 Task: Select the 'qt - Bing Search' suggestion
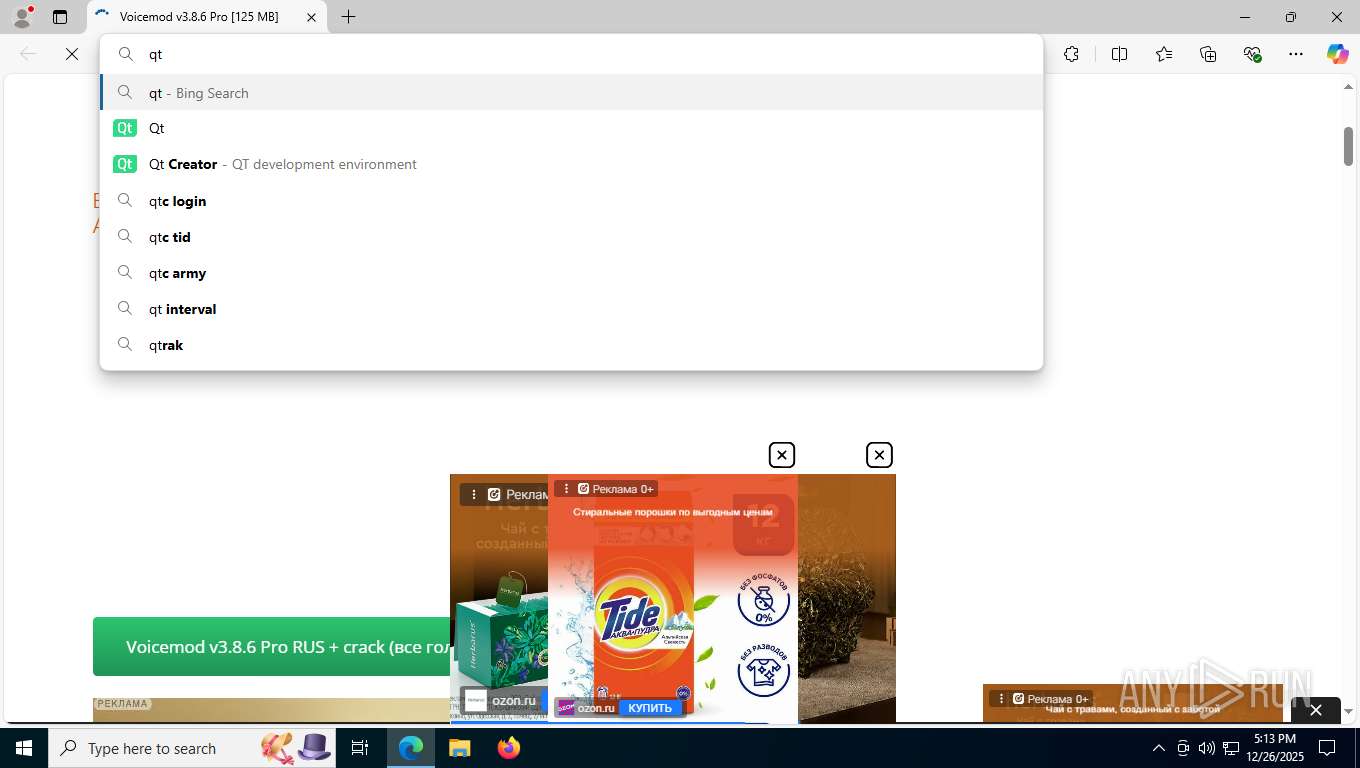[x=571, y=92]
